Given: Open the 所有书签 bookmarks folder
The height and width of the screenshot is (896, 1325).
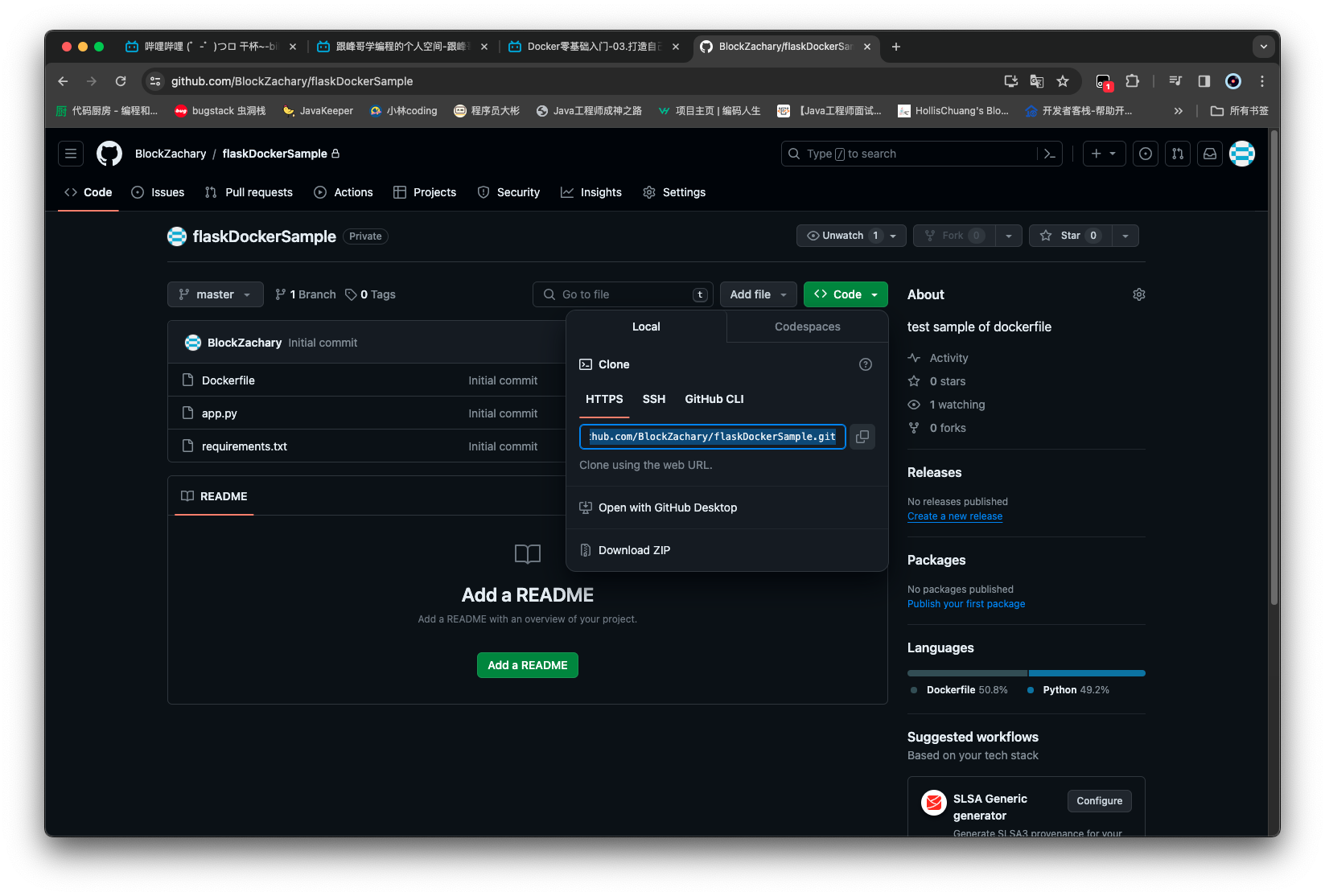Looking at the screenshot, I should 1240,111.
